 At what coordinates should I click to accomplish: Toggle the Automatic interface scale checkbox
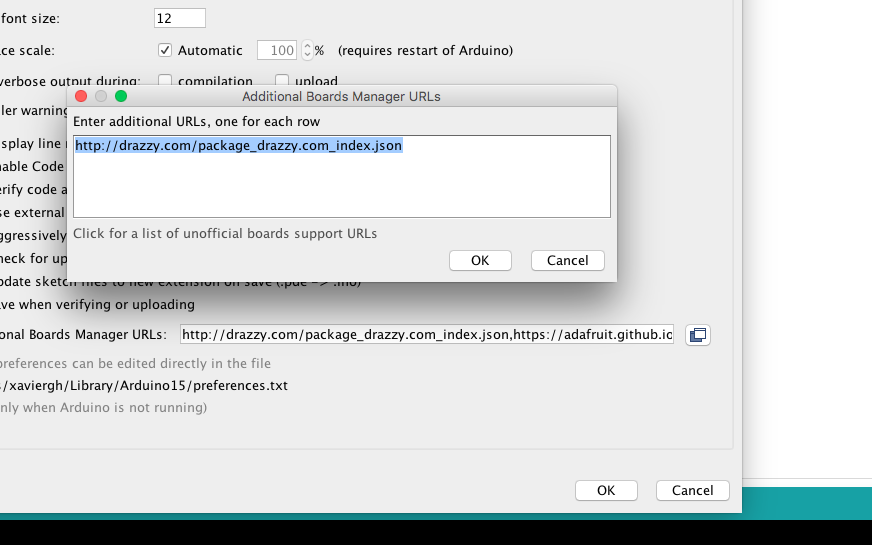tap(165, 50)
